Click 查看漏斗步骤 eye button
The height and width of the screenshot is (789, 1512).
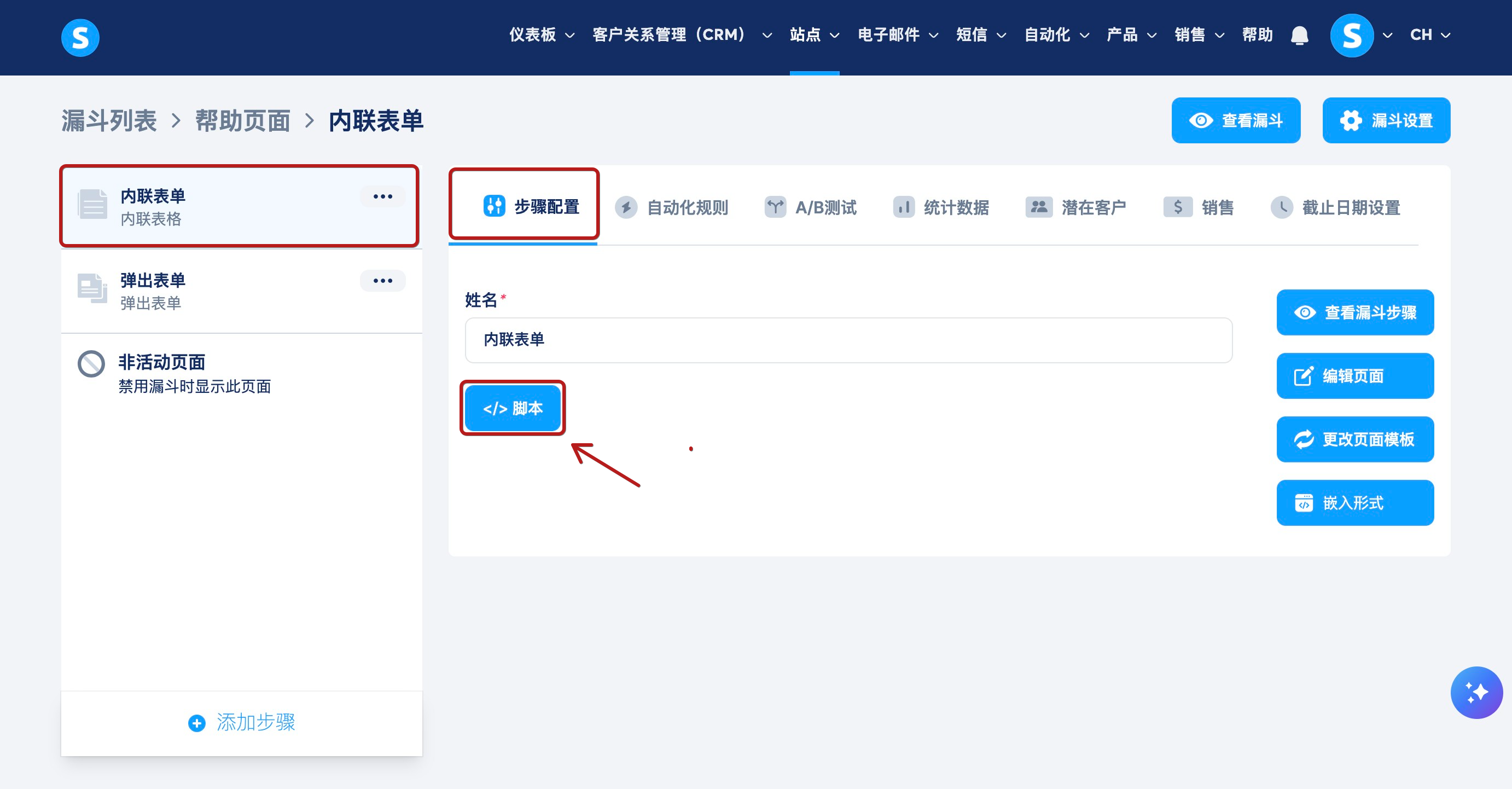(1354, 312)
